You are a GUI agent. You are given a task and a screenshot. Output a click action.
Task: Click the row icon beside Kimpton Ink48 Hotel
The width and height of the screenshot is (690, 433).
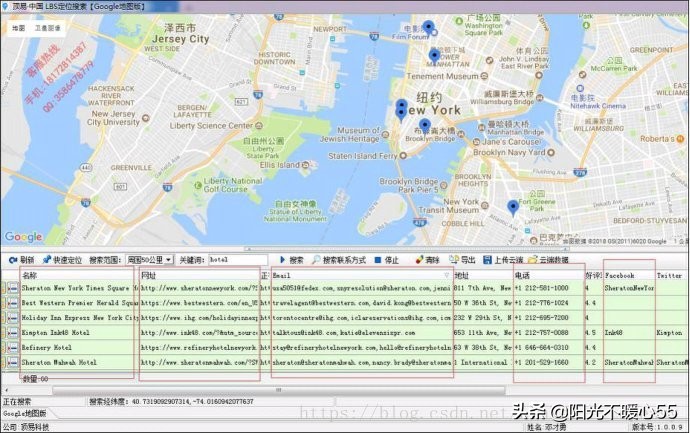(x=13, y=333)
